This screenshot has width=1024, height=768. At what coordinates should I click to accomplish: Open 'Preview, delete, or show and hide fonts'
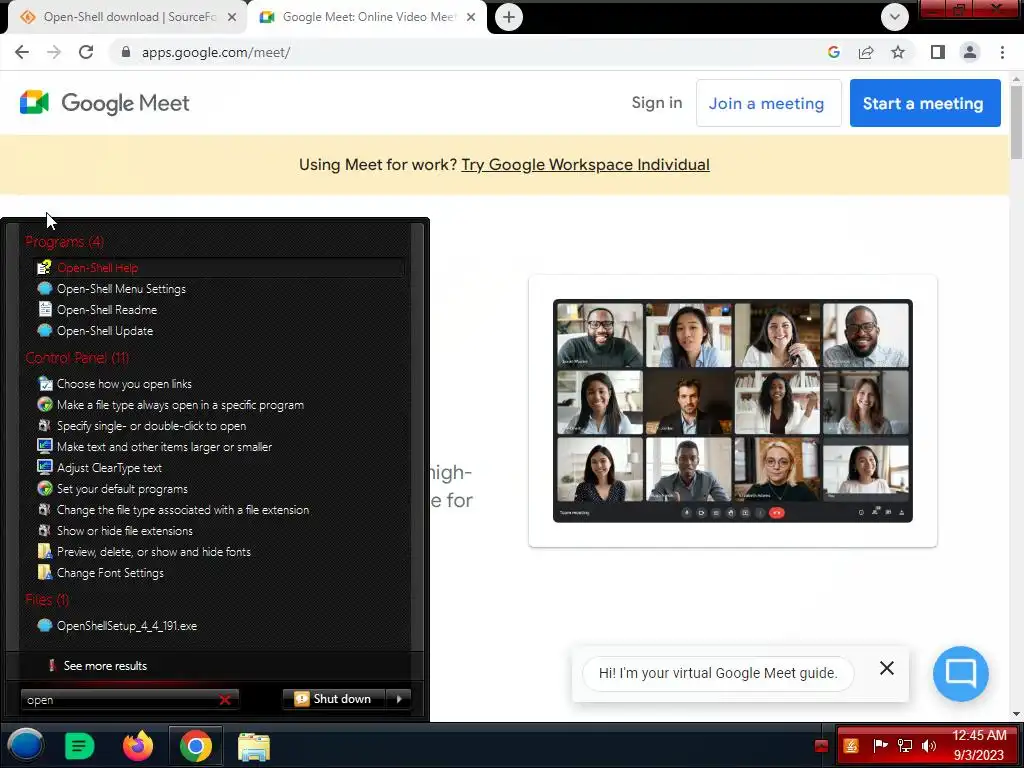point(153,551)
